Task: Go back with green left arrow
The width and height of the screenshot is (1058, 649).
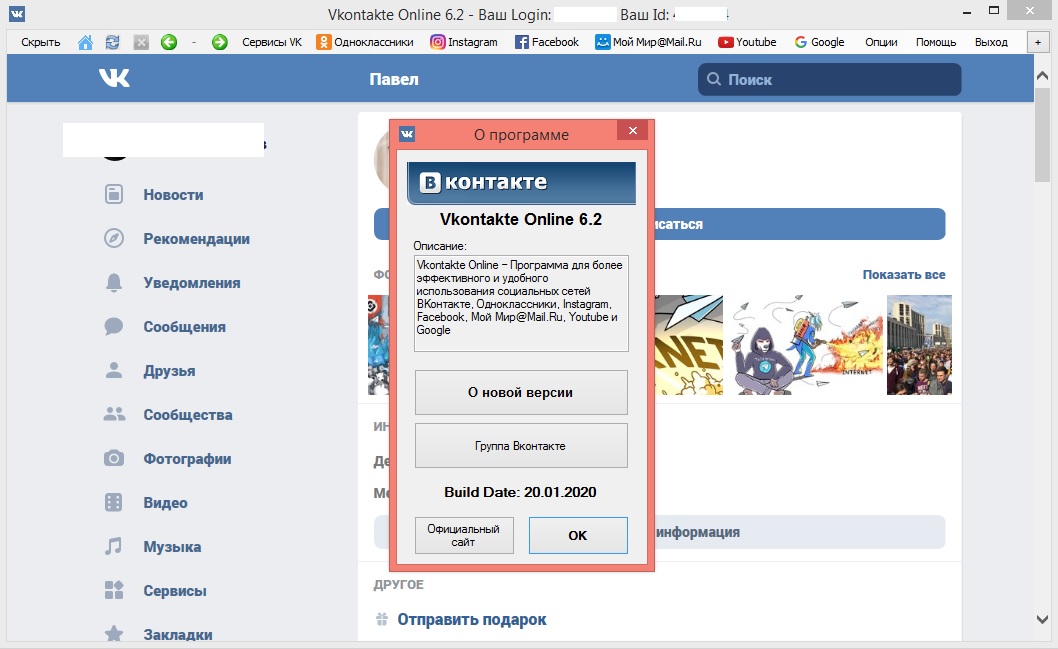Action: click(169, 43)
